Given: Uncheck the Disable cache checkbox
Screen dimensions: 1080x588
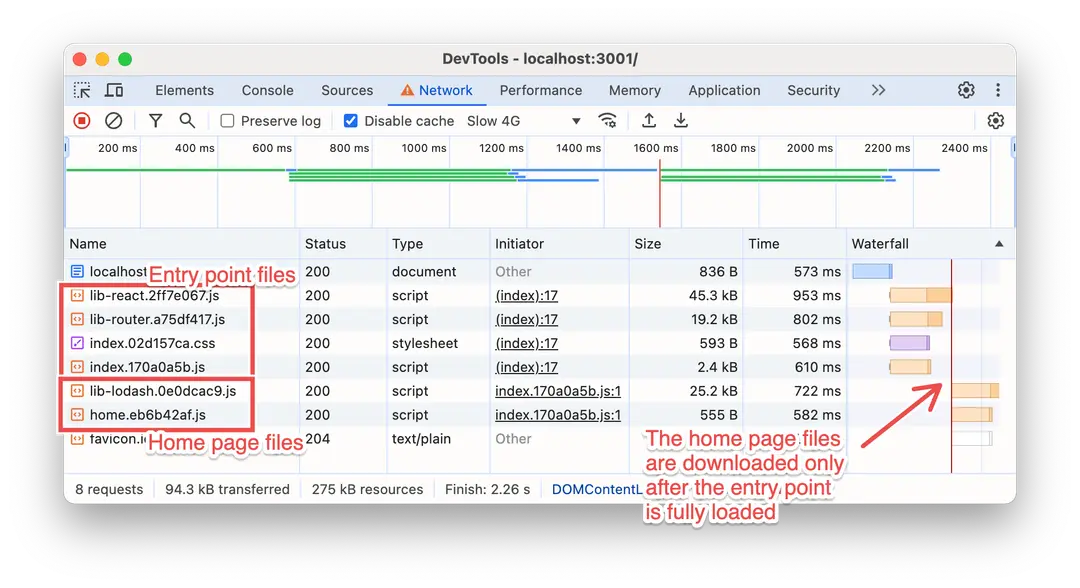Looking at the screenshot, I should (x=351, y=121).
